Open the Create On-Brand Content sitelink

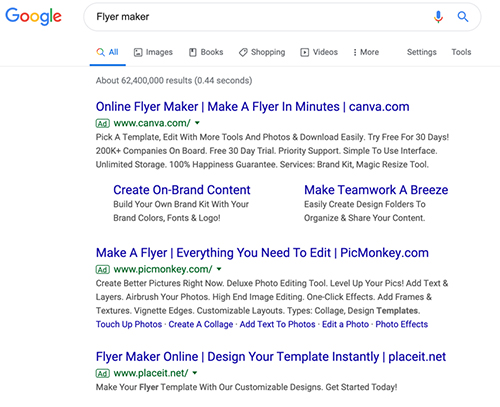click(182, 190)
